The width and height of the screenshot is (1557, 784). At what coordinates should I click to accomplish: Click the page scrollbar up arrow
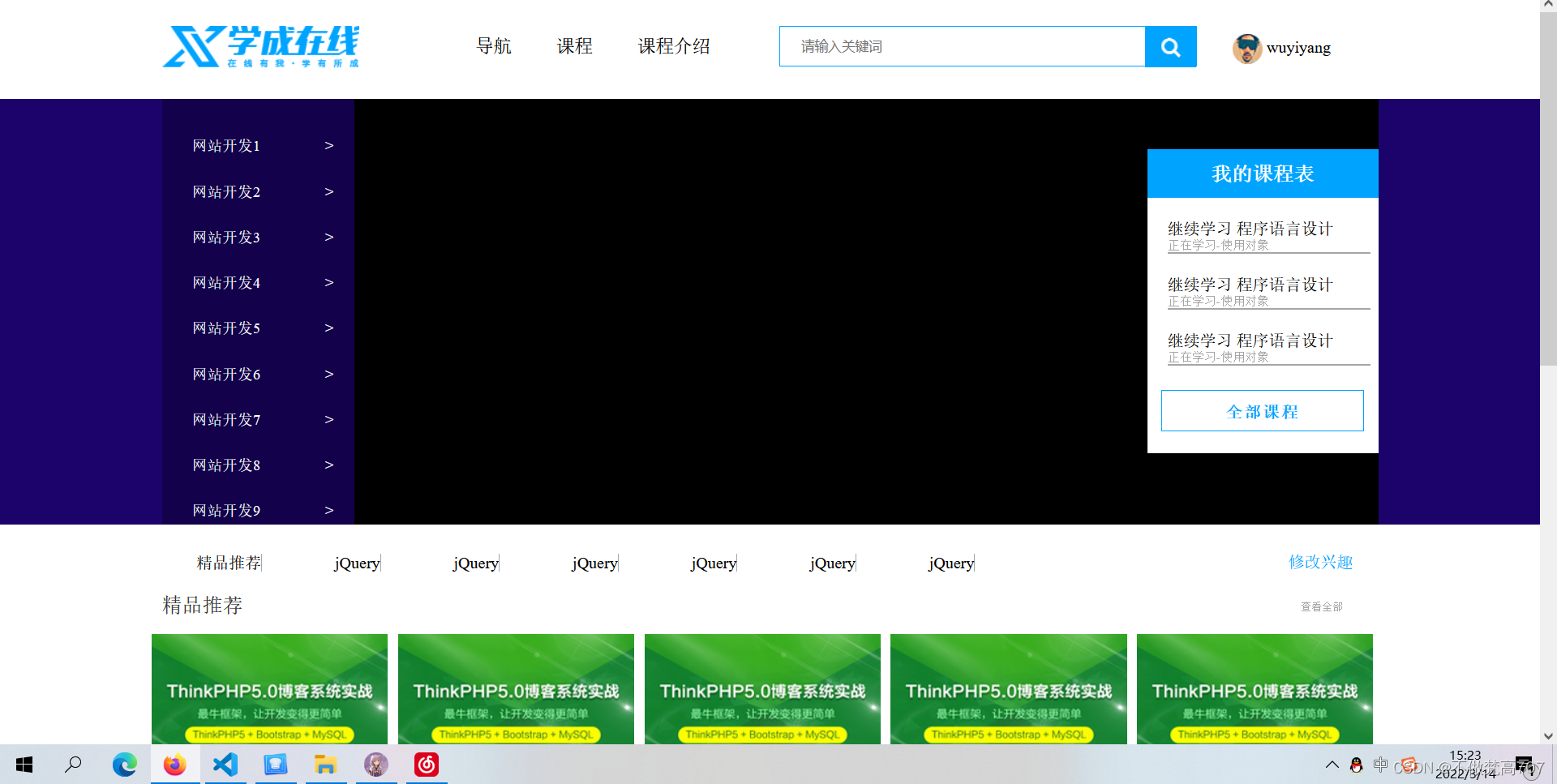click(1548, 6)
